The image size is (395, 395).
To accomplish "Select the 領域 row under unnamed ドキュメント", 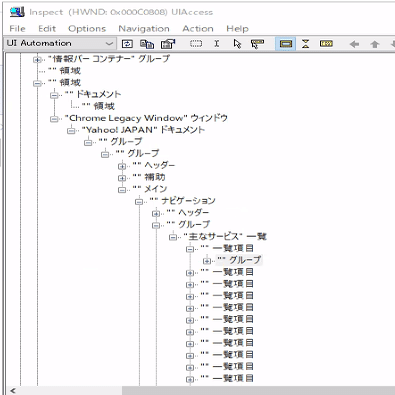I will 98,106.
